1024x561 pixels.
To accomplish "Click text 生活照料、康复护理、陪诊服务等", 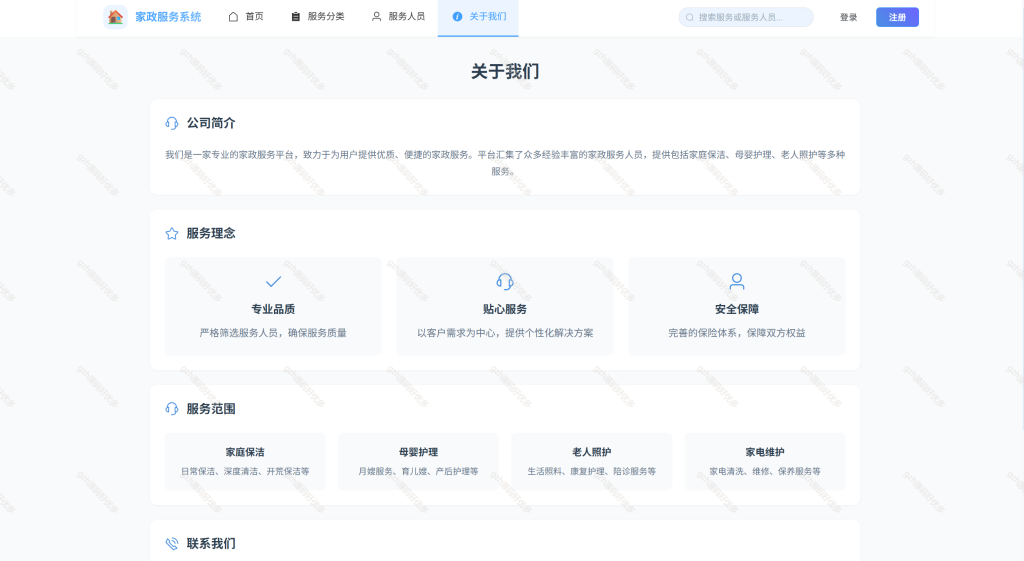I will [592, 471].
